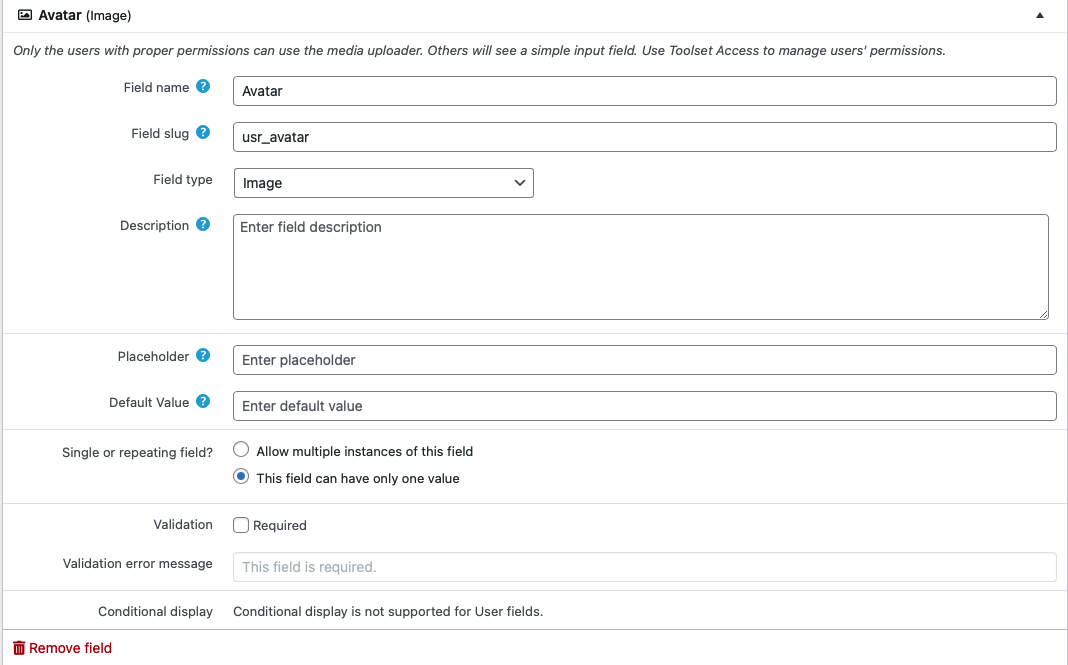Focus the Field slug text box
Viewport: 1068px width, 665px height.
pyautogui.click(x=644, y=137)
